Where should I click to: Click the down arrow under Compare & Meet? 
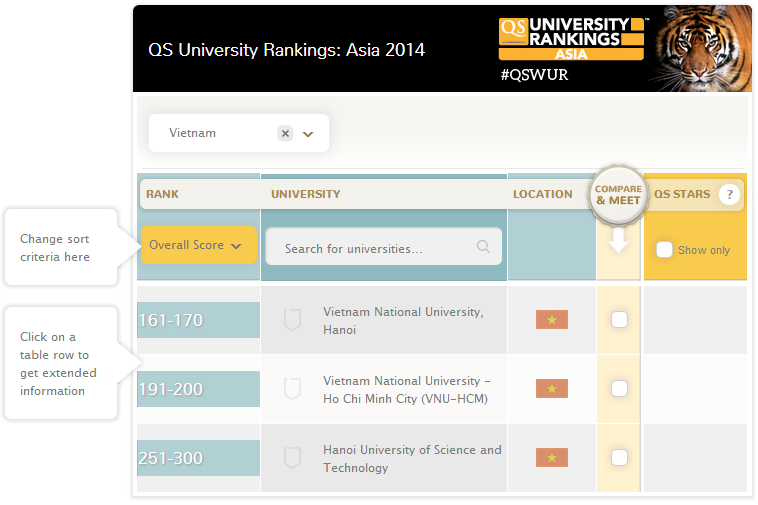tap(618, 240)
